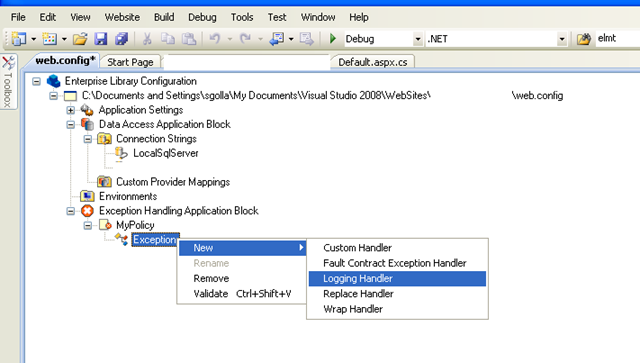Open the New Project dropdown arrow
This screenshot has height=363, width=640.
tap(33, 39)
